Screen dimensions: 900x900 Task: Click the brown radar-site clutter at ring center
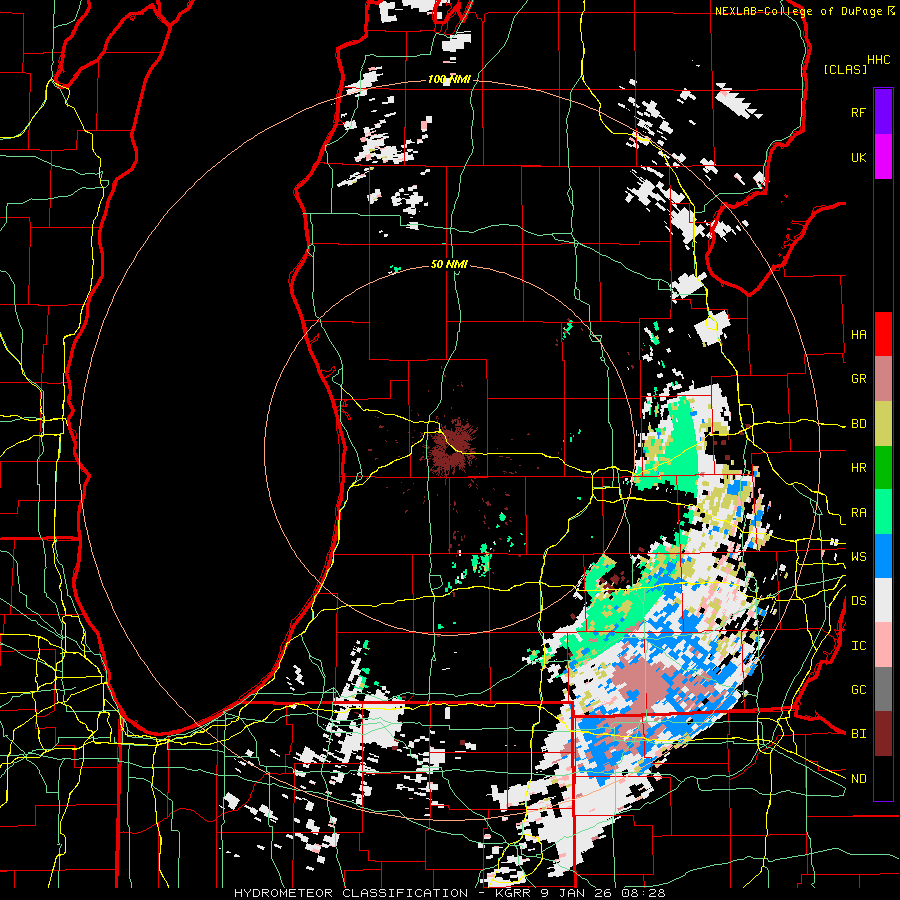pyautogui.click(x=452, y=447)
